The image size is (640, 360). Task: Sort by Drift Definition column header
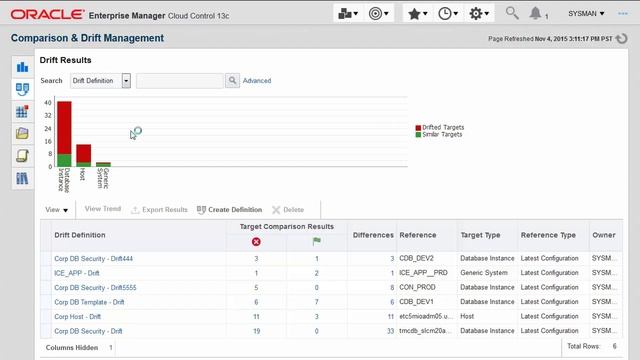(x=80, y=235)
